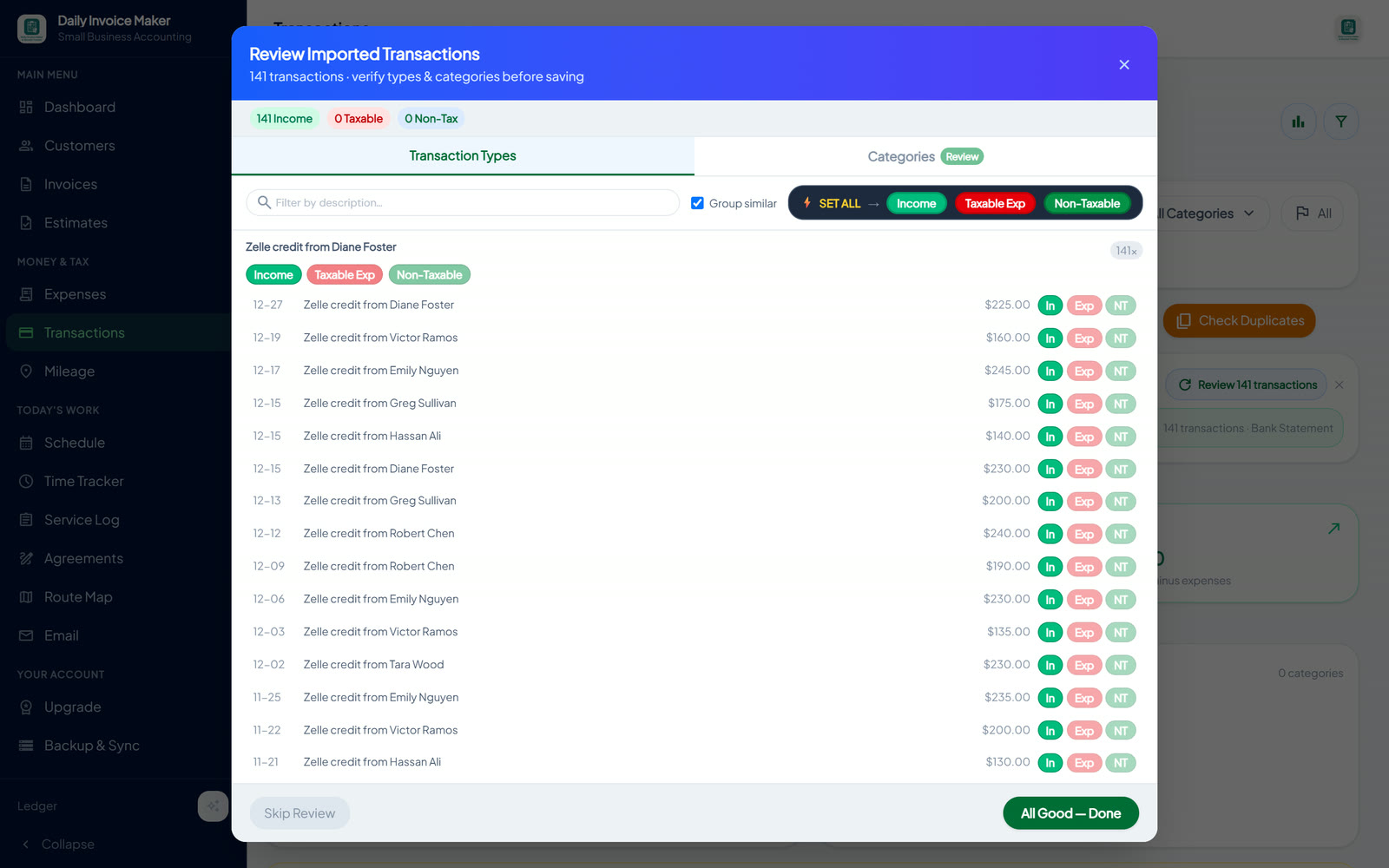
Task: Mark the group as Non-Taxable
Action: 429,275
